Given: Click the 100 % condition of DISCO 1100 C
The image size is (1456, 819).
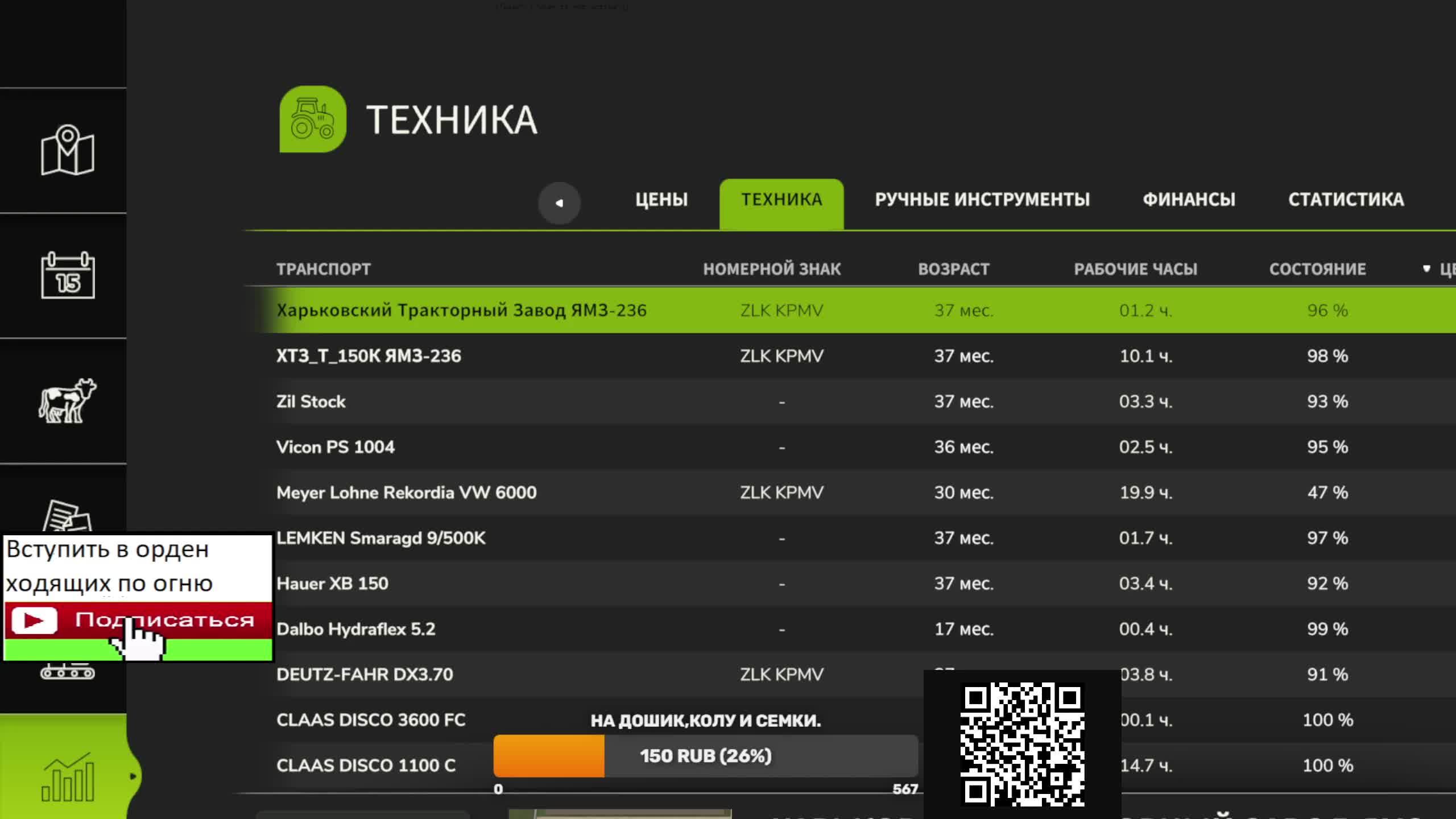Looking at the screenshot, I should point(1327,765).
